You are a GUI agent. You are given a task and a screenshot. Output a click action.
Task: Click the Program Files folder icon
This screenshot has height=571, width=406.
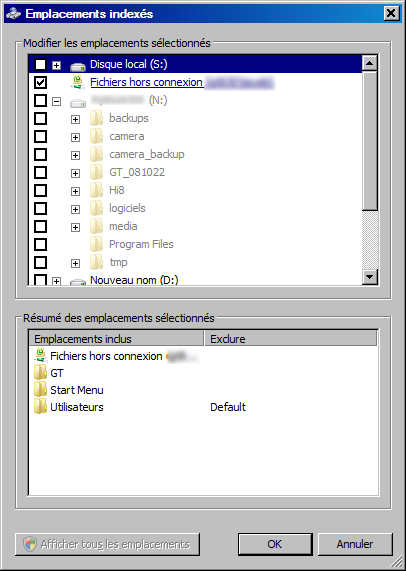(x=96, y=244)
